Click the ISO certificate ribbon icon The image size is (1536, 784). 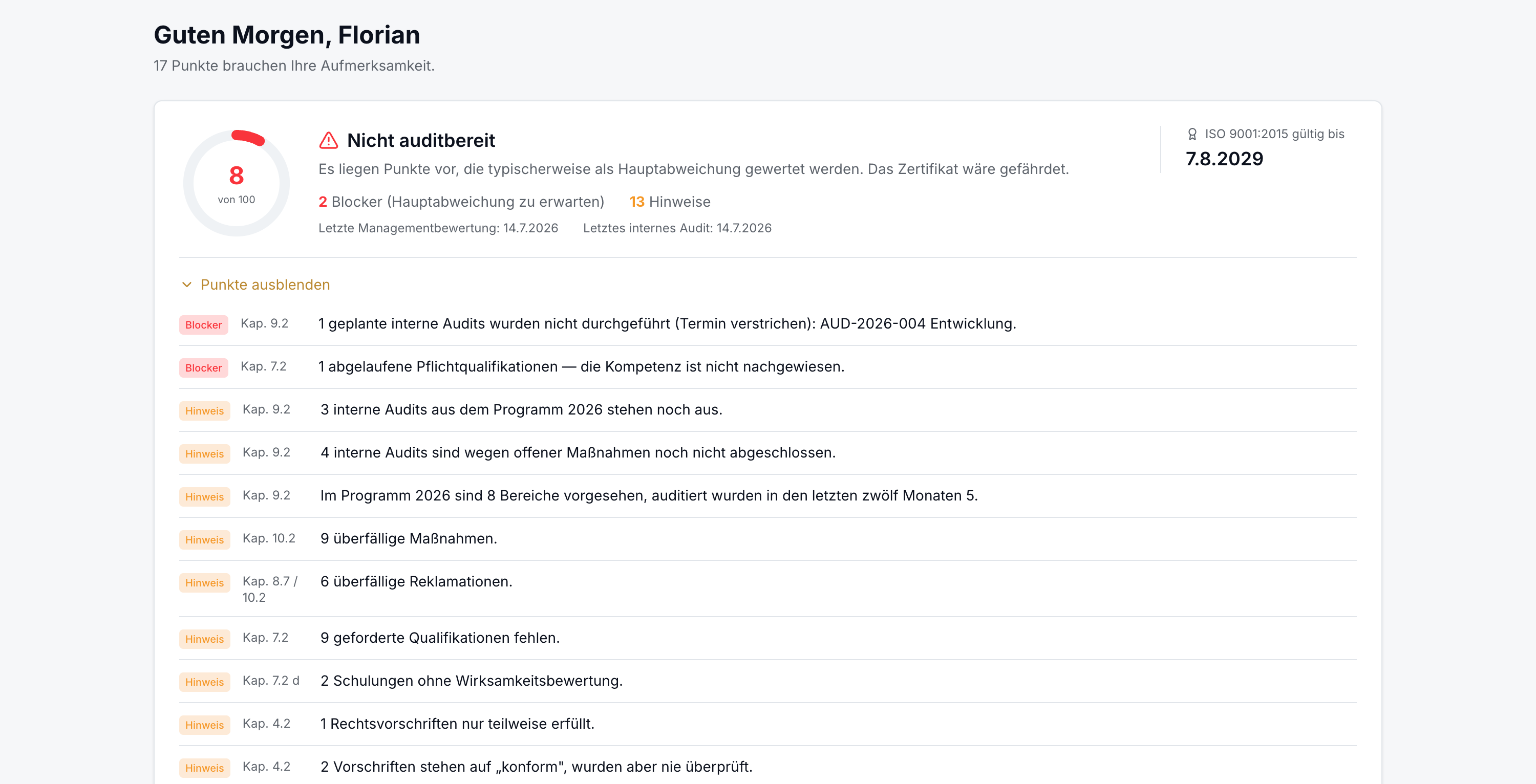click(x=1192, y=134)
